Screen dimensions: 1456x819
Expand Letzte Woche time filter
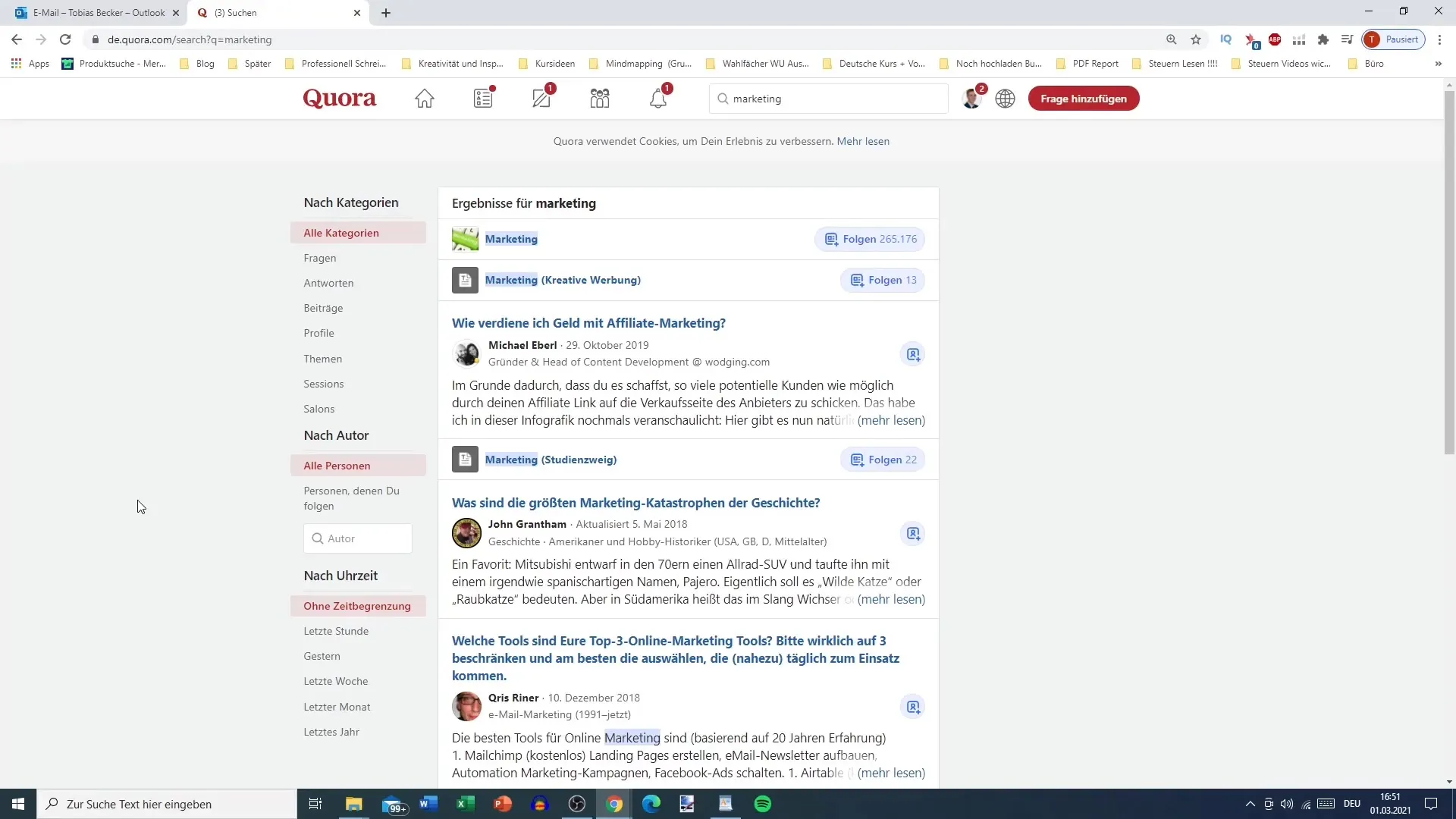point(336,681)
